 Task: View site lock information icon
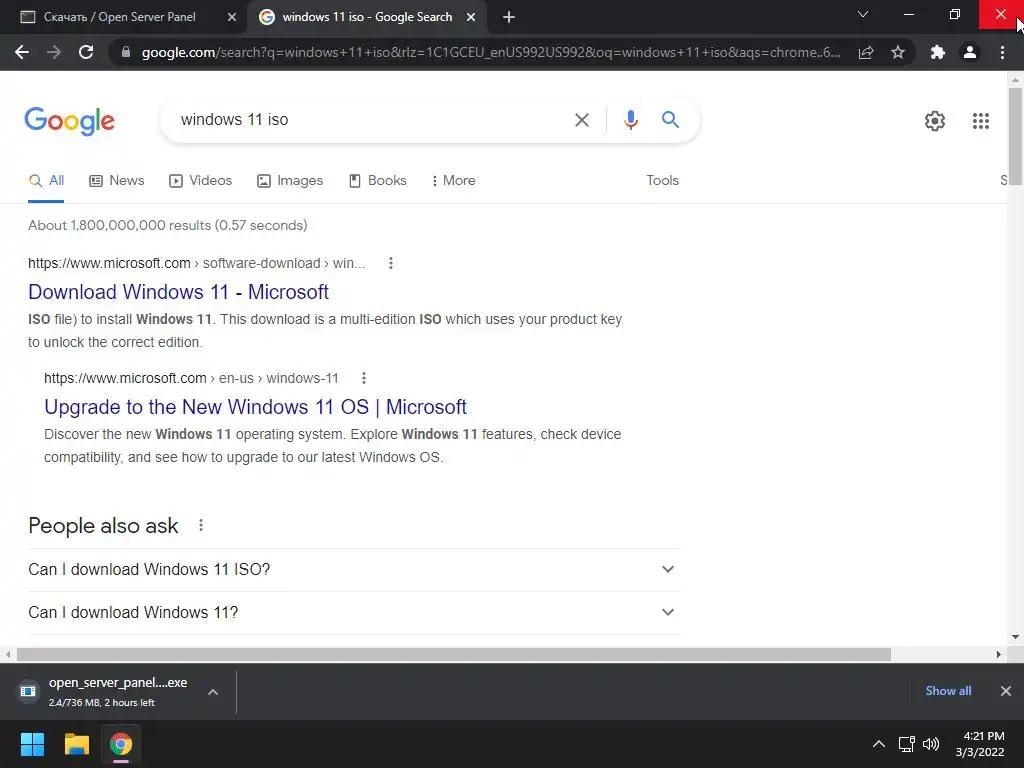tap(126, 52)
